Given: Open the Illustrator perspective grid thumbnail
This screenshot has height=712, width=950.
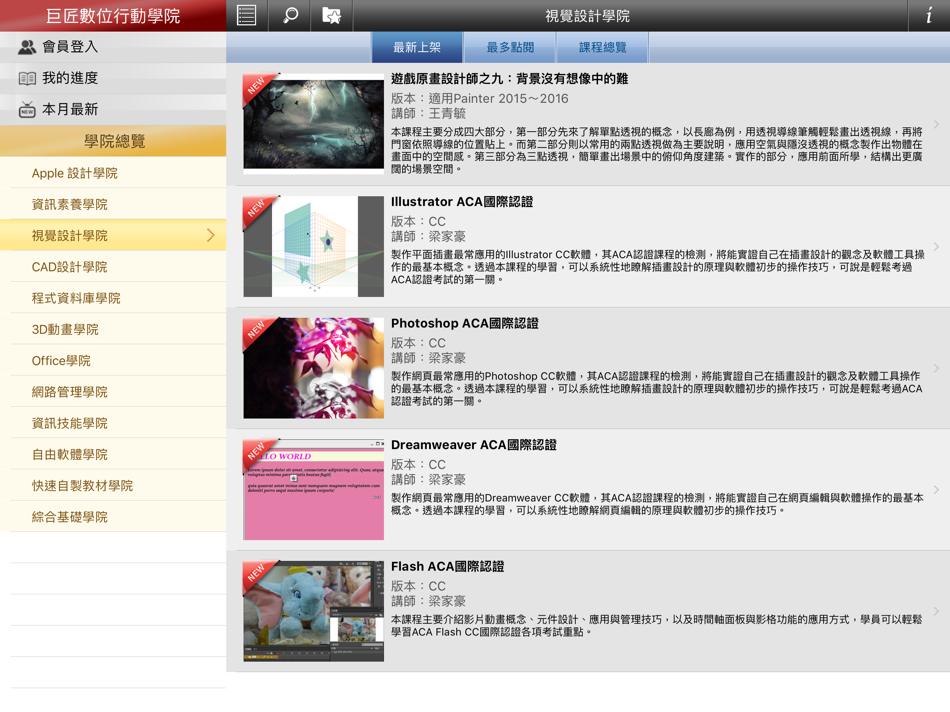Looking at the screenshot, I should tap(313, 247).
